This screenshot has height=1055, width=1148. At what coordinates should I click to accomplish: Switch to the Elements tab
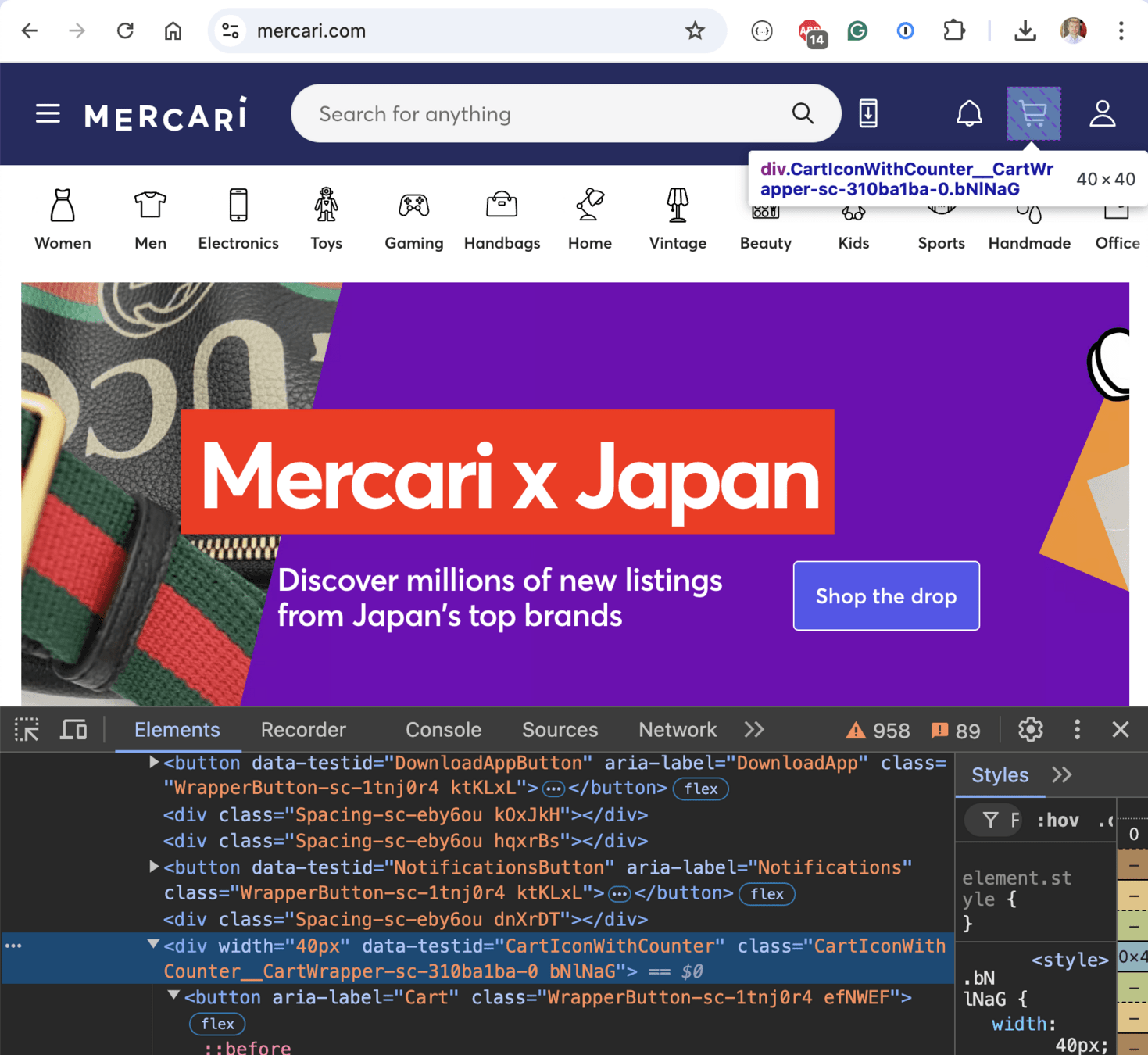click(177, 730)
